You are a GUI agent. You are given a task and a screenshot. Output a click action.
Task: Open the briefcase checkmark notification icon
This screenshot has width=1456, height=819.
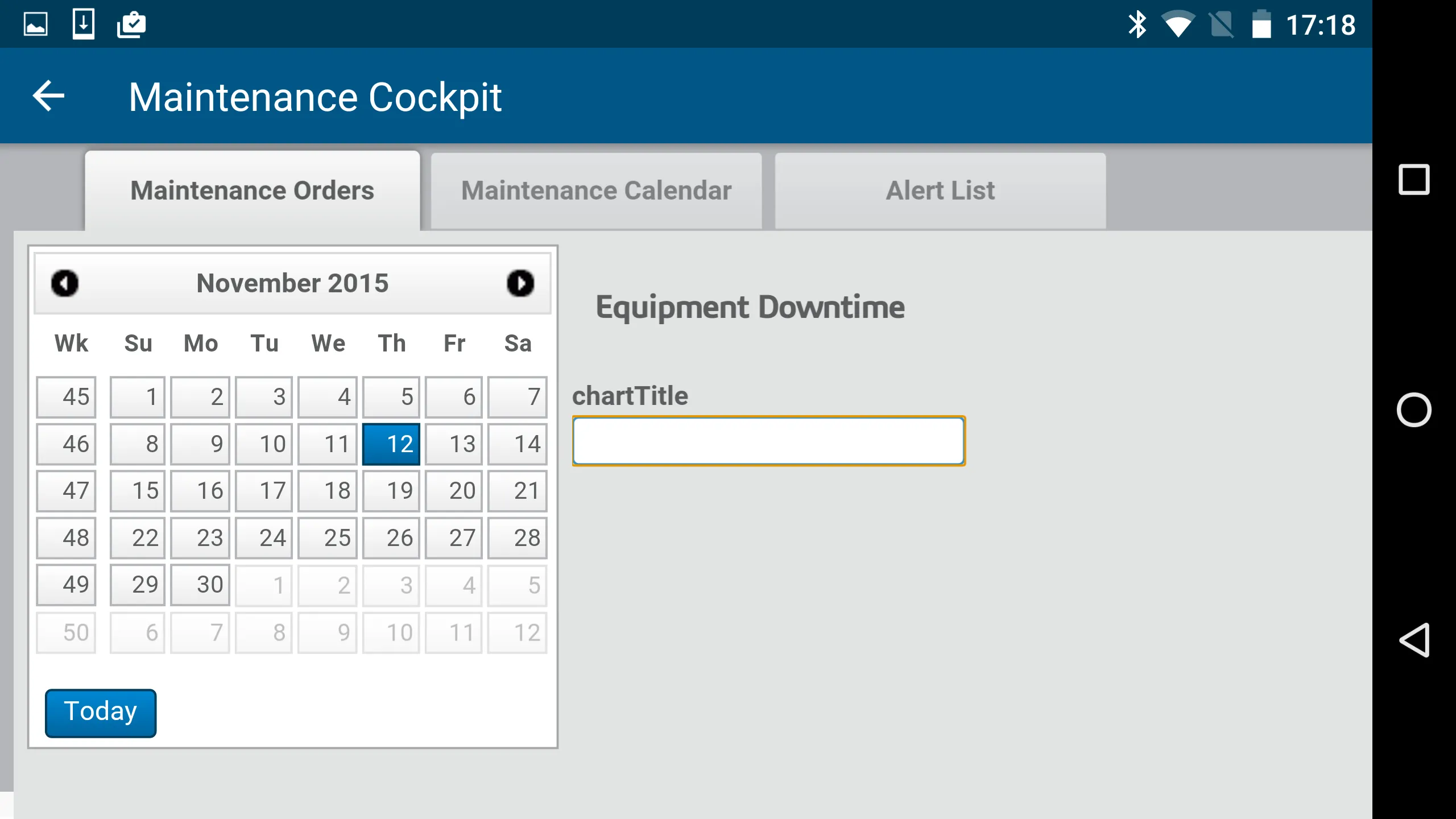click(131, 24)
